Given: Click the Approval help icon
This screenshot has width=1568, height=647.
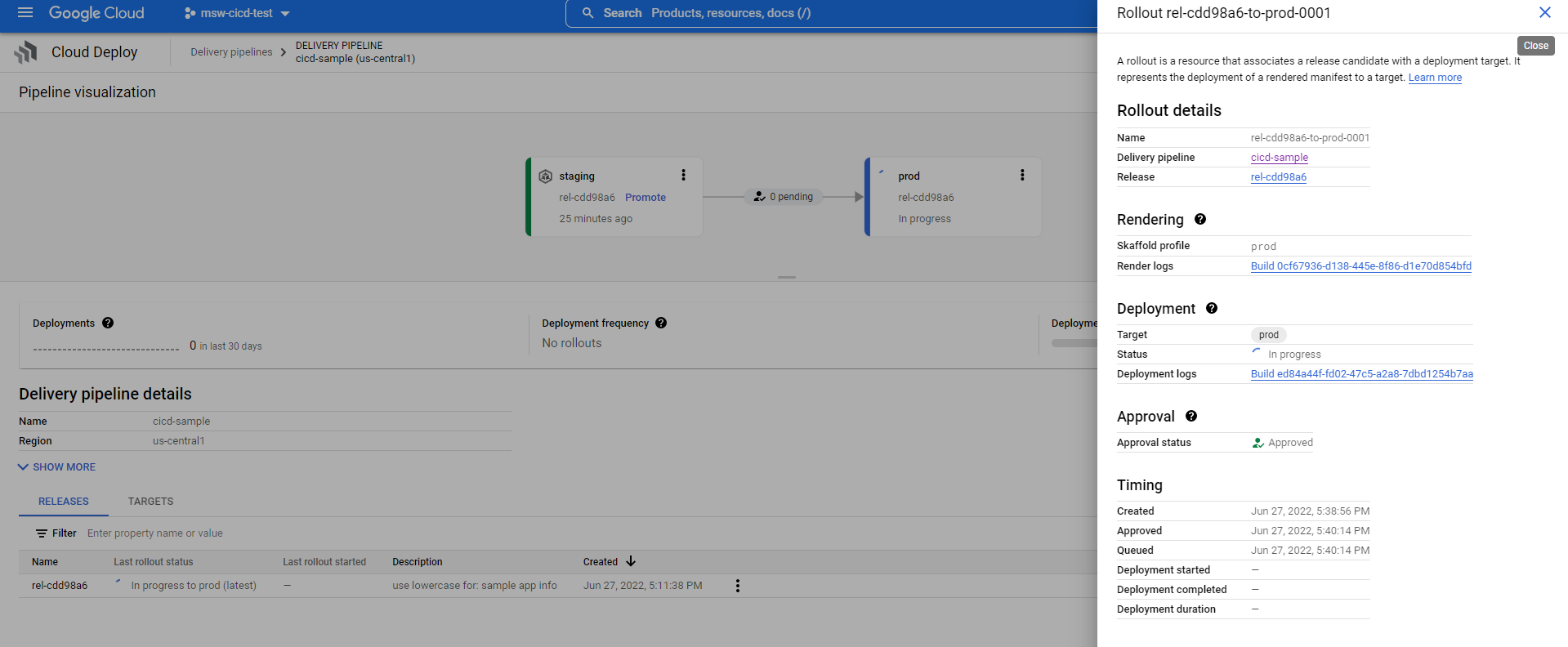Looking at the screenshot, I should pos(1191,416).
